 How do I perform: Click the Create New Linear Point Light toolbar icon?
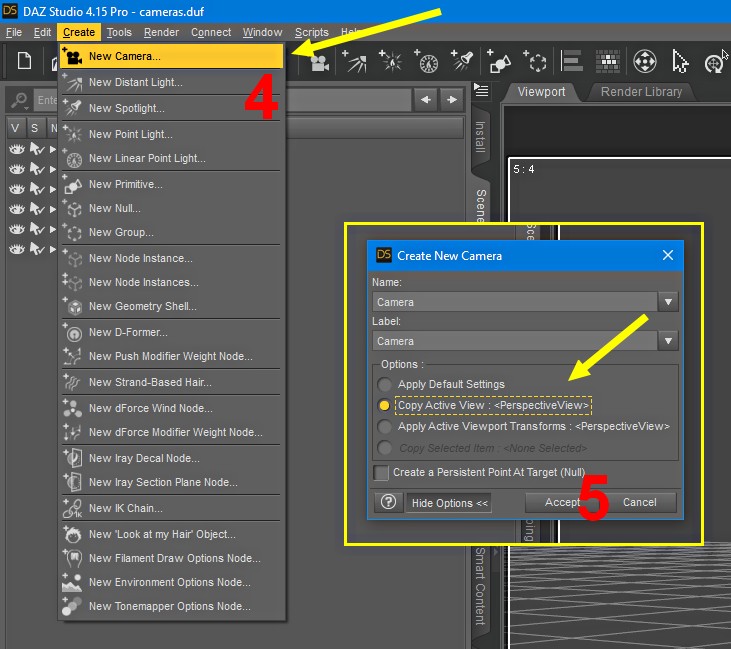click(x=426, y=62)
